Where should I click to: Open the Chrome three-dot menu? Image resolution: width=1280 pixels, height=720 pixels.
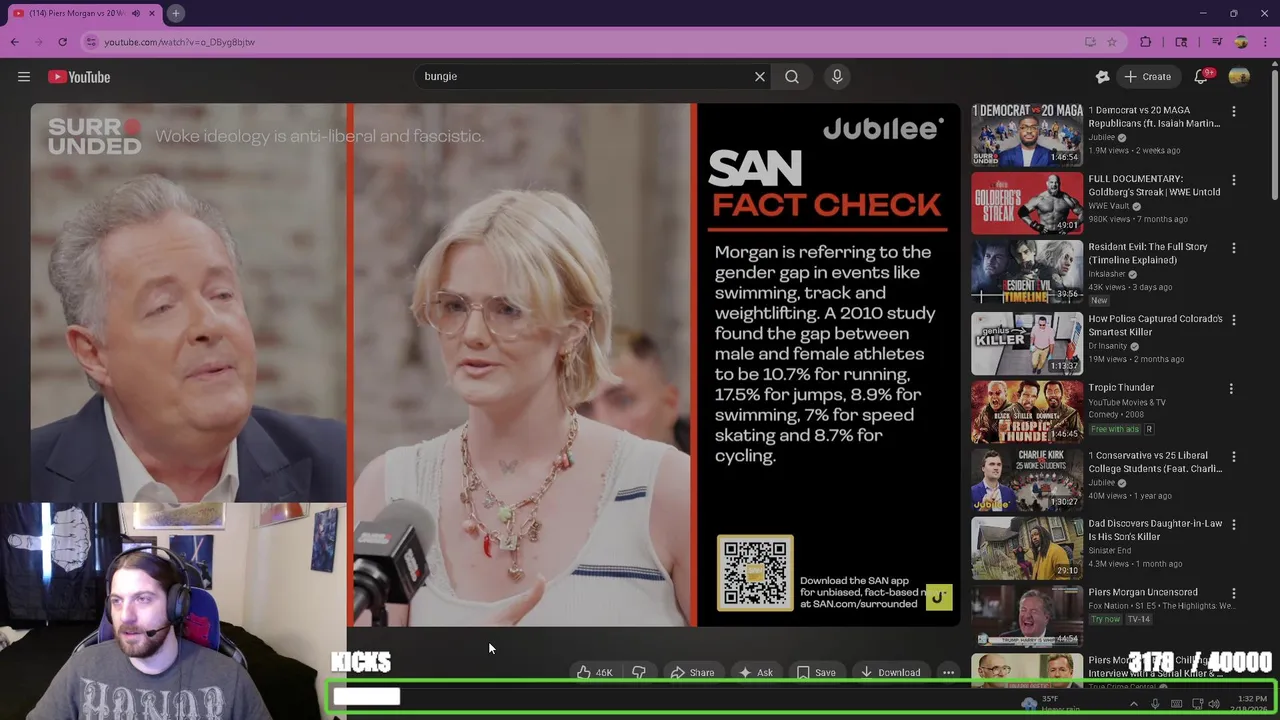coord(1265,42)
